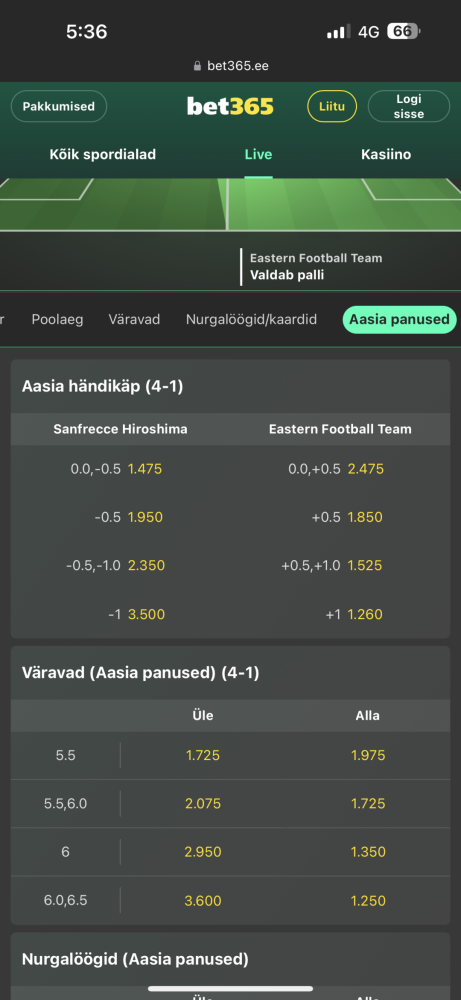Tap the lock icon beside bet365.ee
The width and height of the screenshot is (461, 1000).
(197, 66)
